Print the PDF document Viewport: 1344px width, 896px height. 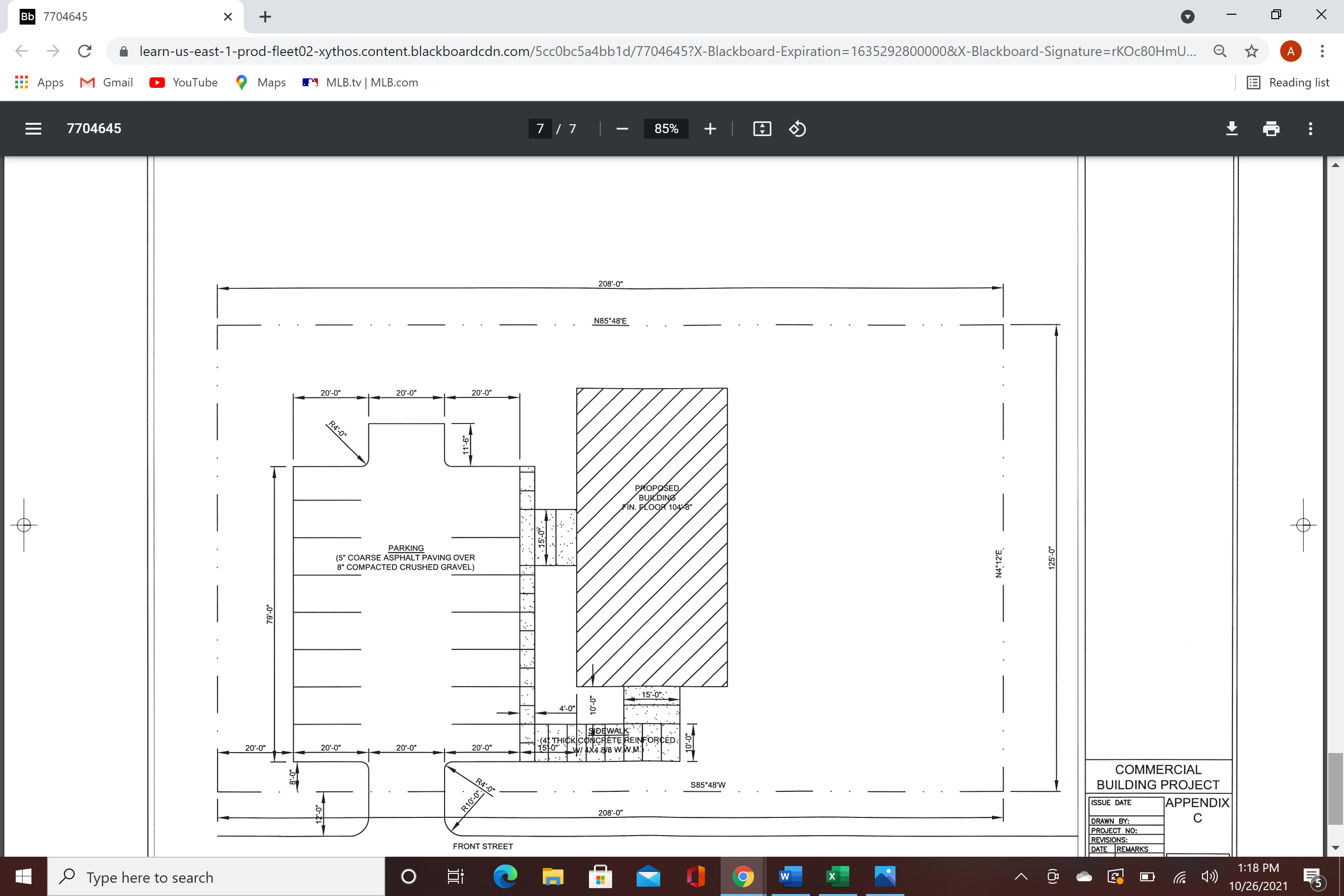1271,129
